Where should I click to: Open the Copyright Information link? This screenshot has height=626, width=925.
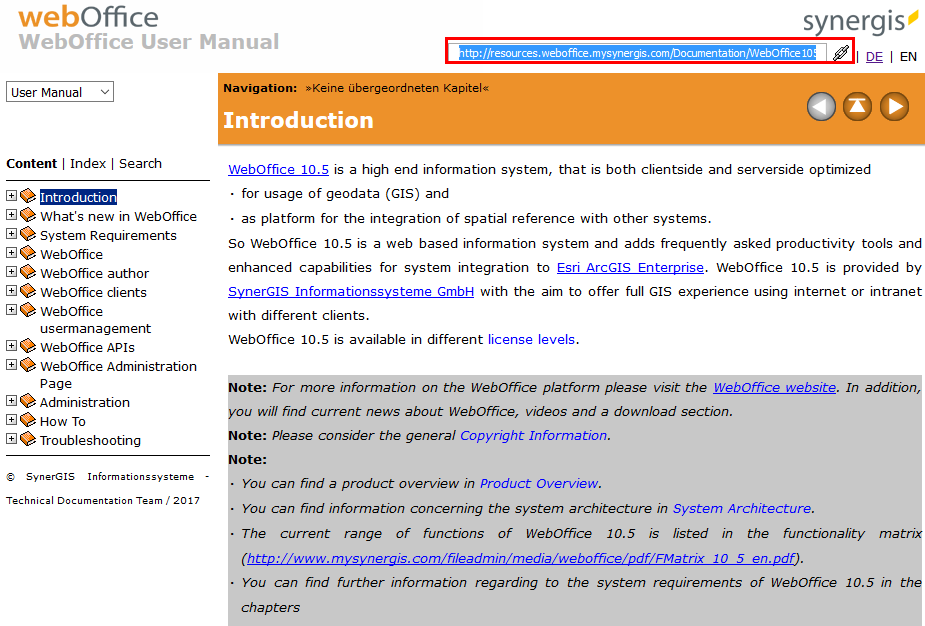coord(533,435)
